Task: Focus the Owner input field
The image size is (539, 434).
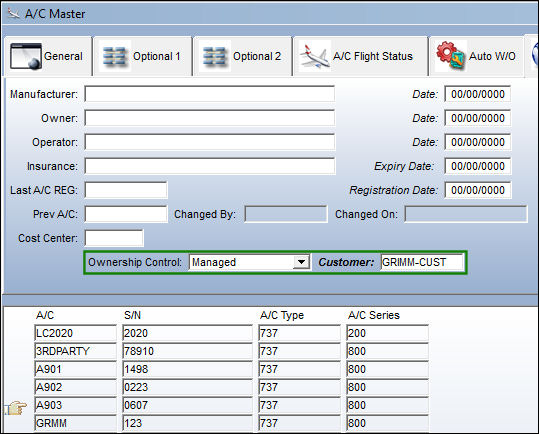Action: pos(210,118)
